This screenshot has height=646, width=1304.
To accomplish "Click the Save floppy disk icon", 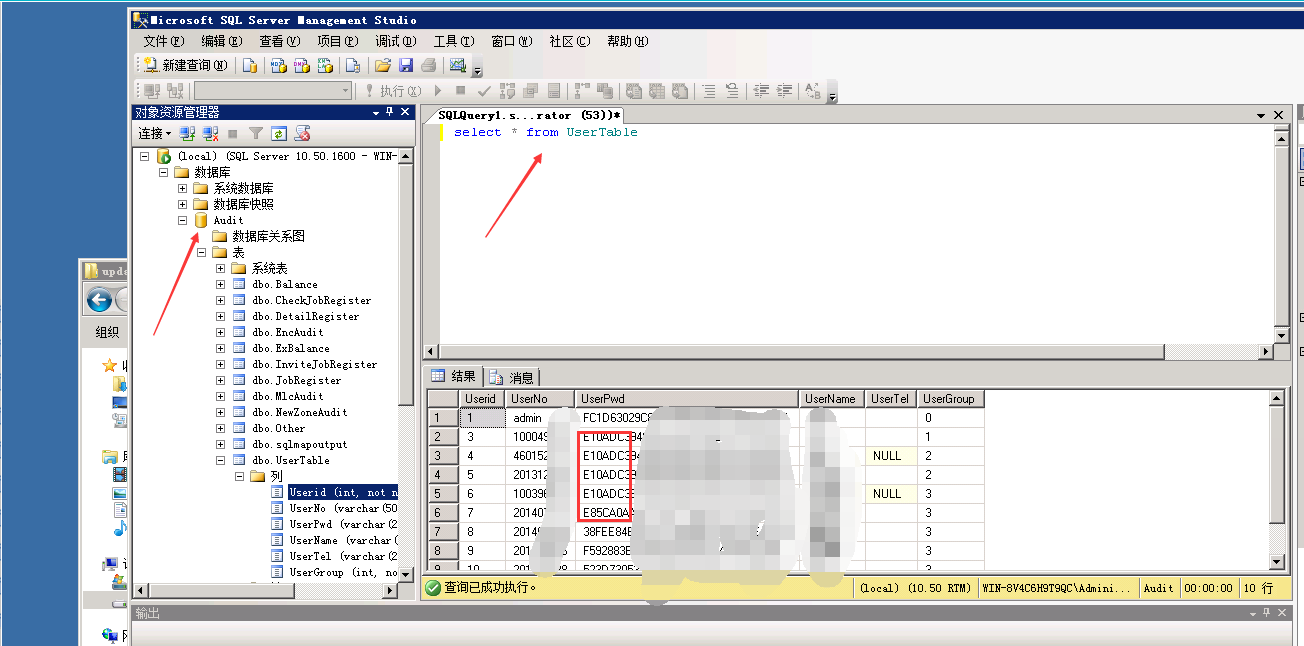I will click(406, 65).
